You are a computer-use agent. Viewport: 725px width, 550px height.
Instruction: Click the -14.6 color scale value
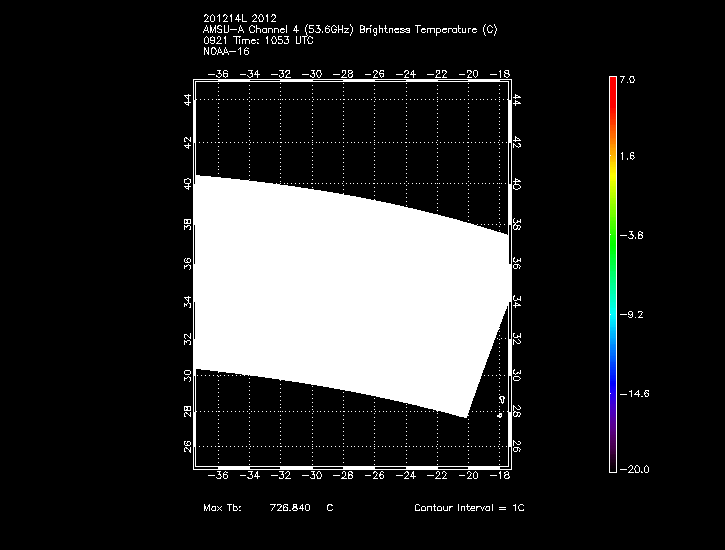[638, 394]
